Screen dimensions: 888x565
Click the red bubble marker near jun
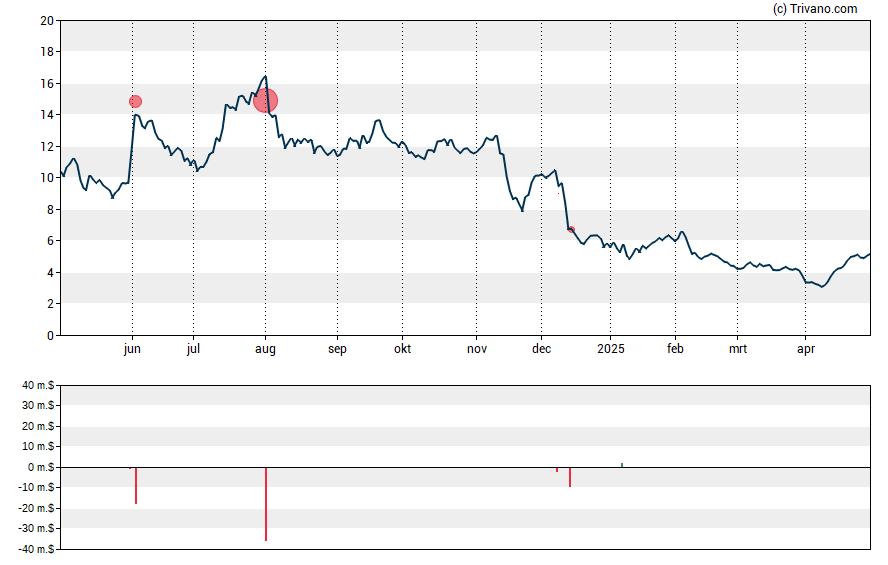point(135,101)
